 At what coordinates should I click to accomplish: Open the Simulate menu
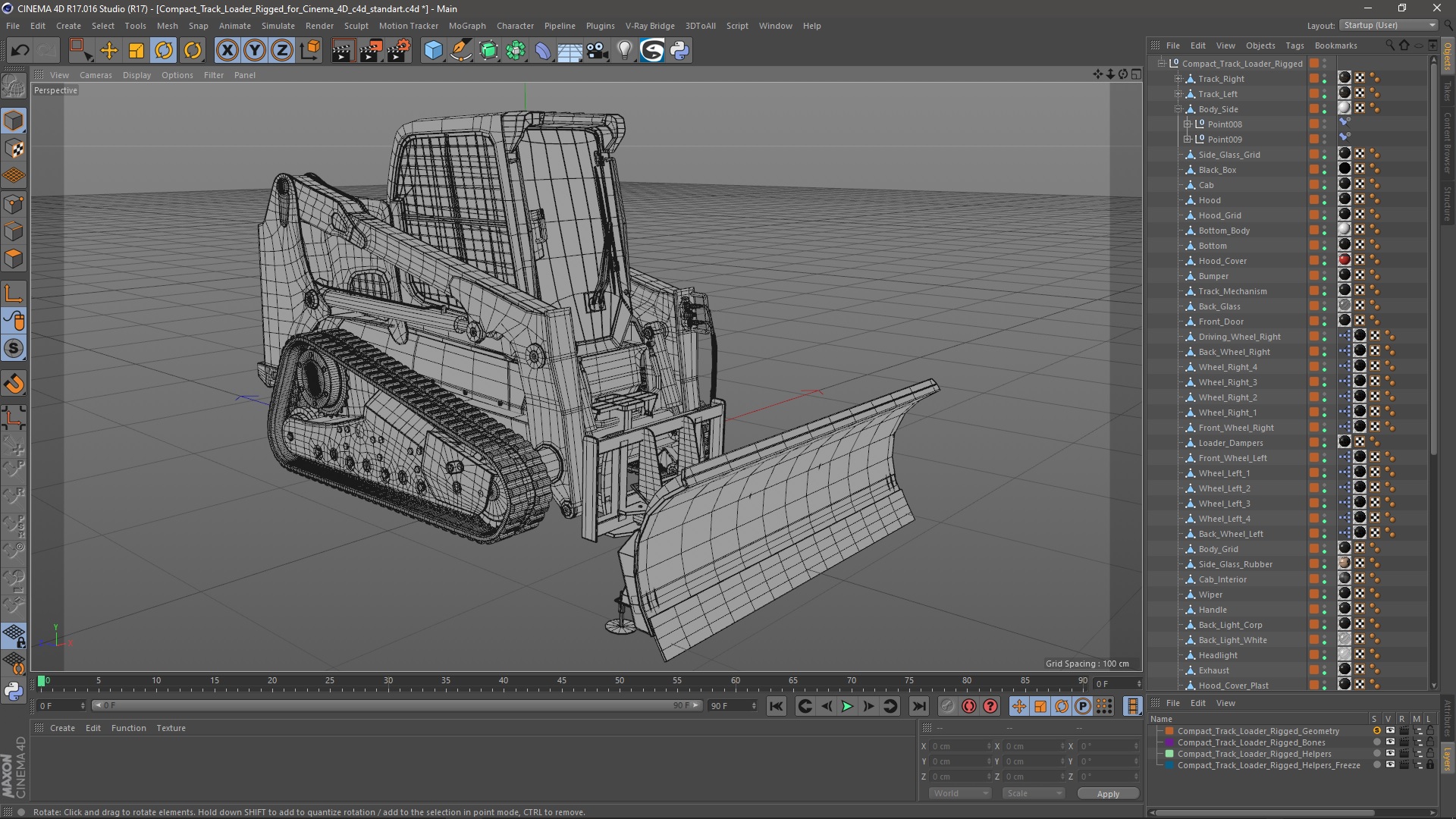coord(278,26)
